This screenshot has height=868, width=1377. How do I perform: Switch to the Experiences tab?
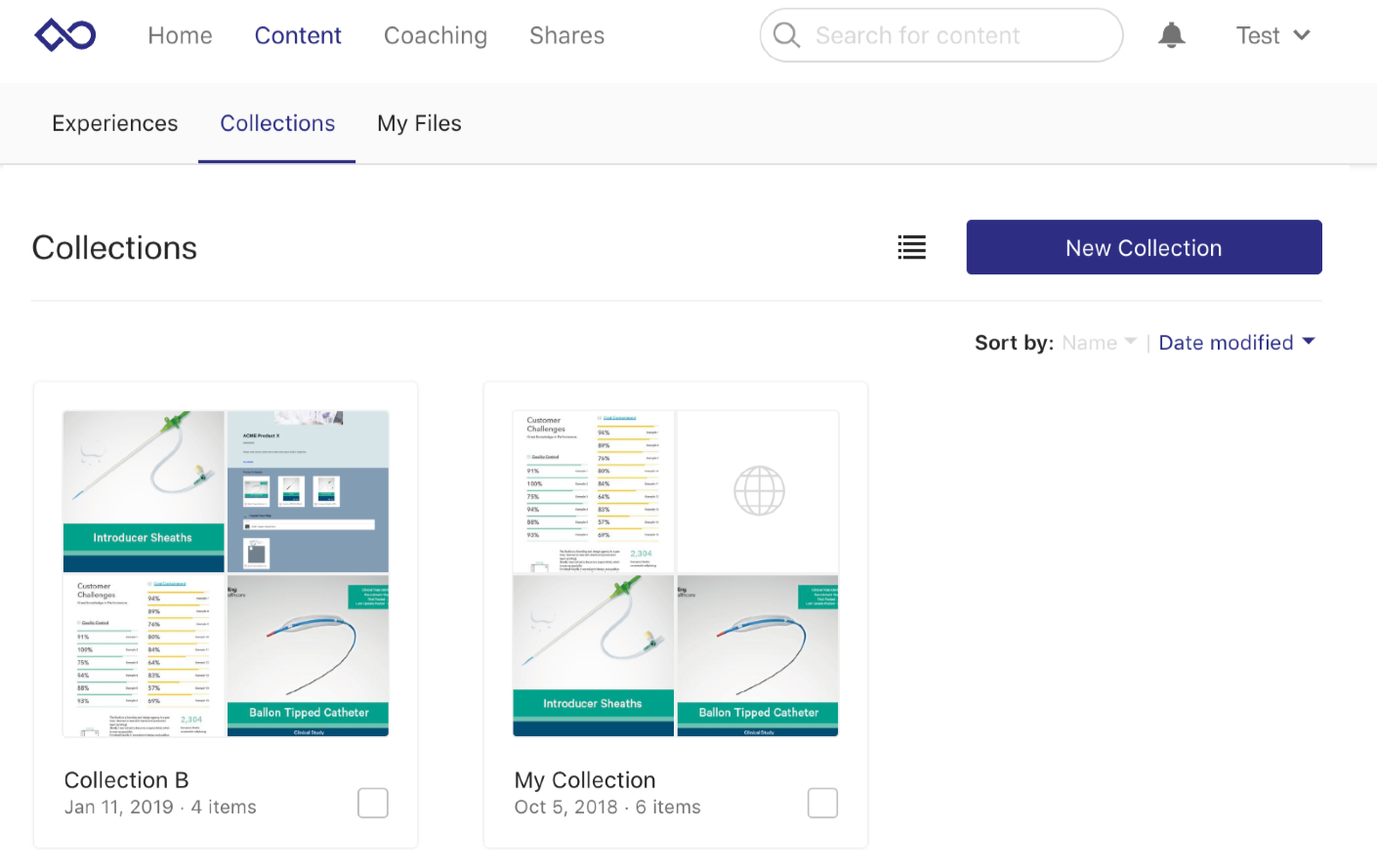point(114,123)
